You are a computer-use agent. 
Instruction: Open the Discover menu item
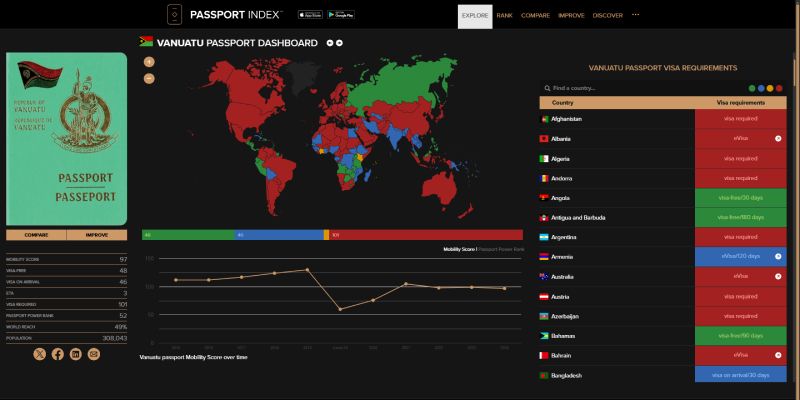click(x=608, y=16)
